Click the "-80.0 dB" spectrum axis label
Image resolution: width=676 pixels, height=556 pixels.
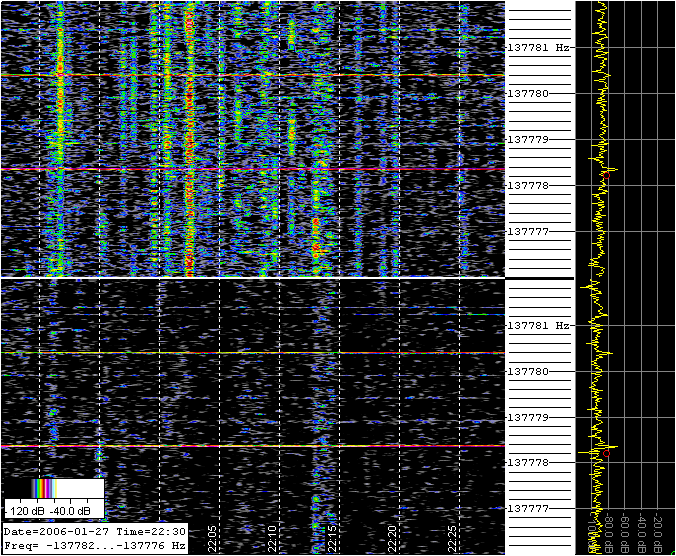tap(608, 533)
